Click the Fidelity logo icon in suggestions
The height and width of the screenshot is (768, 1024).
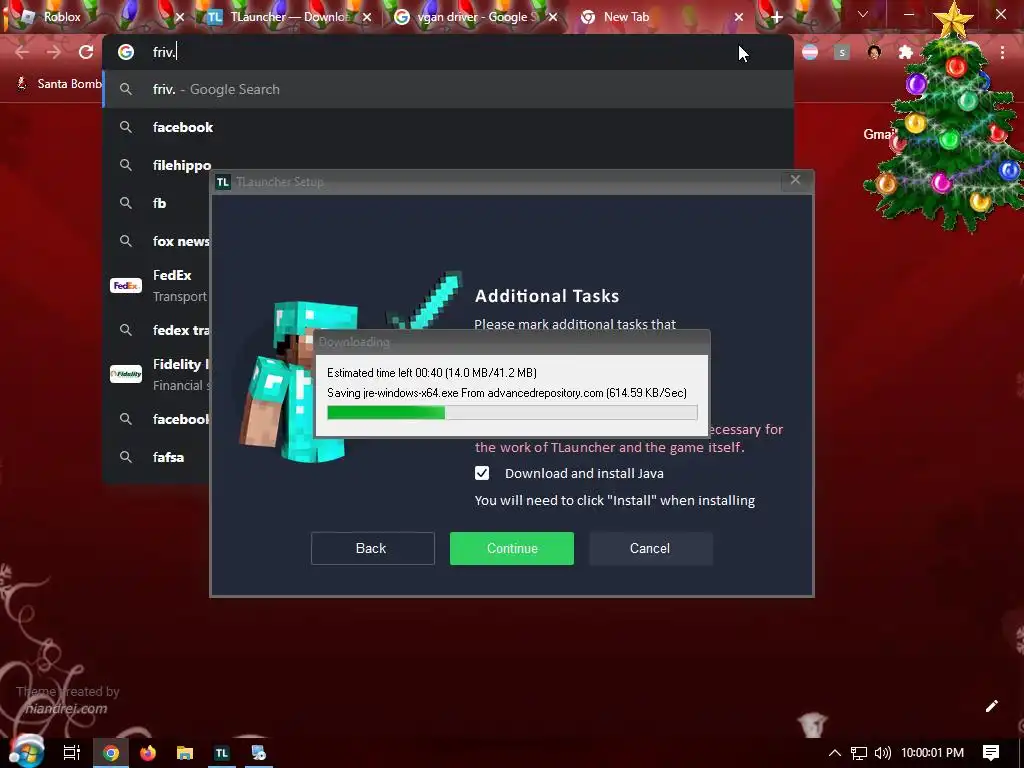click(x=126, y=374)
